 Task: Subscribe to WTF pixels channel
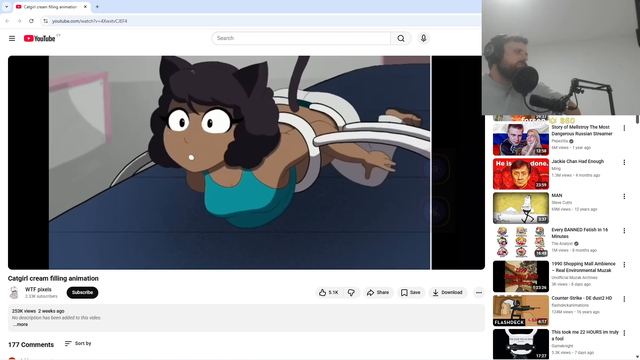tap(82, 292)
